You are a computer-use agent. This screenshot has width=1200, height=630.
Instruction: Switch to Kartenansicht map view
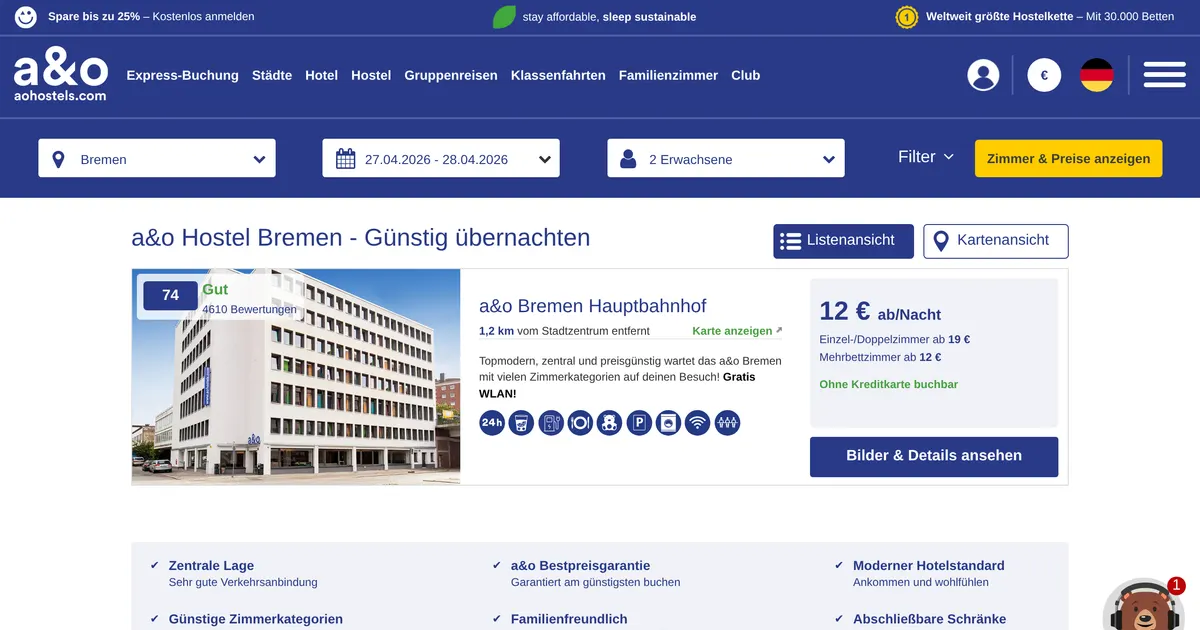point(996,241)
